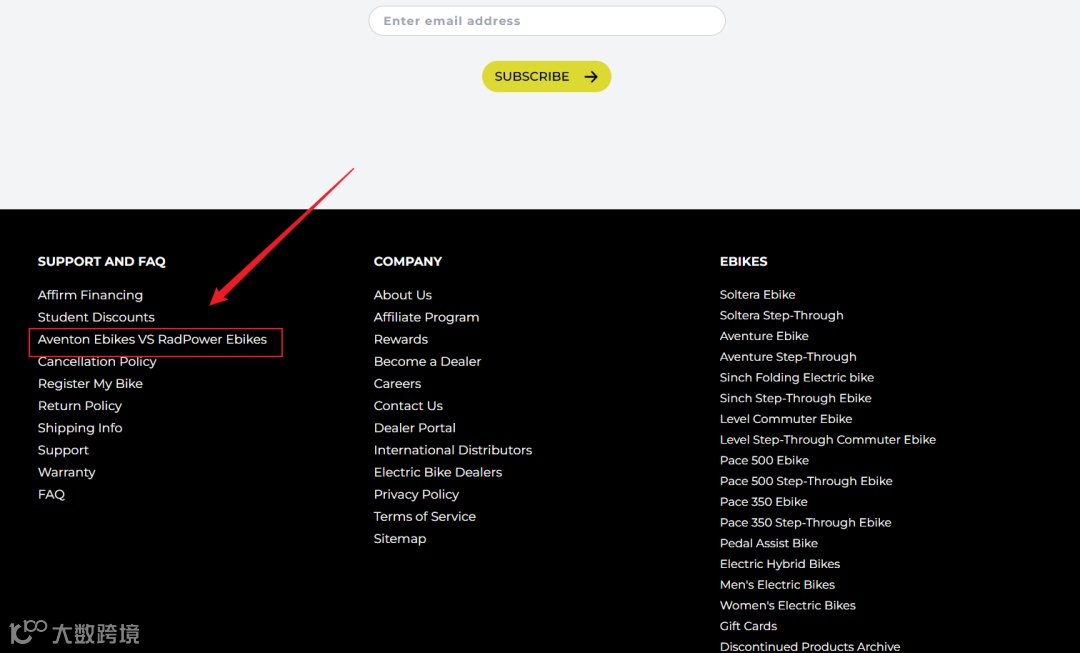Open Pace 500 Step-Through Ebike
The image size is (1080, 653).
(x=806, y=481)
